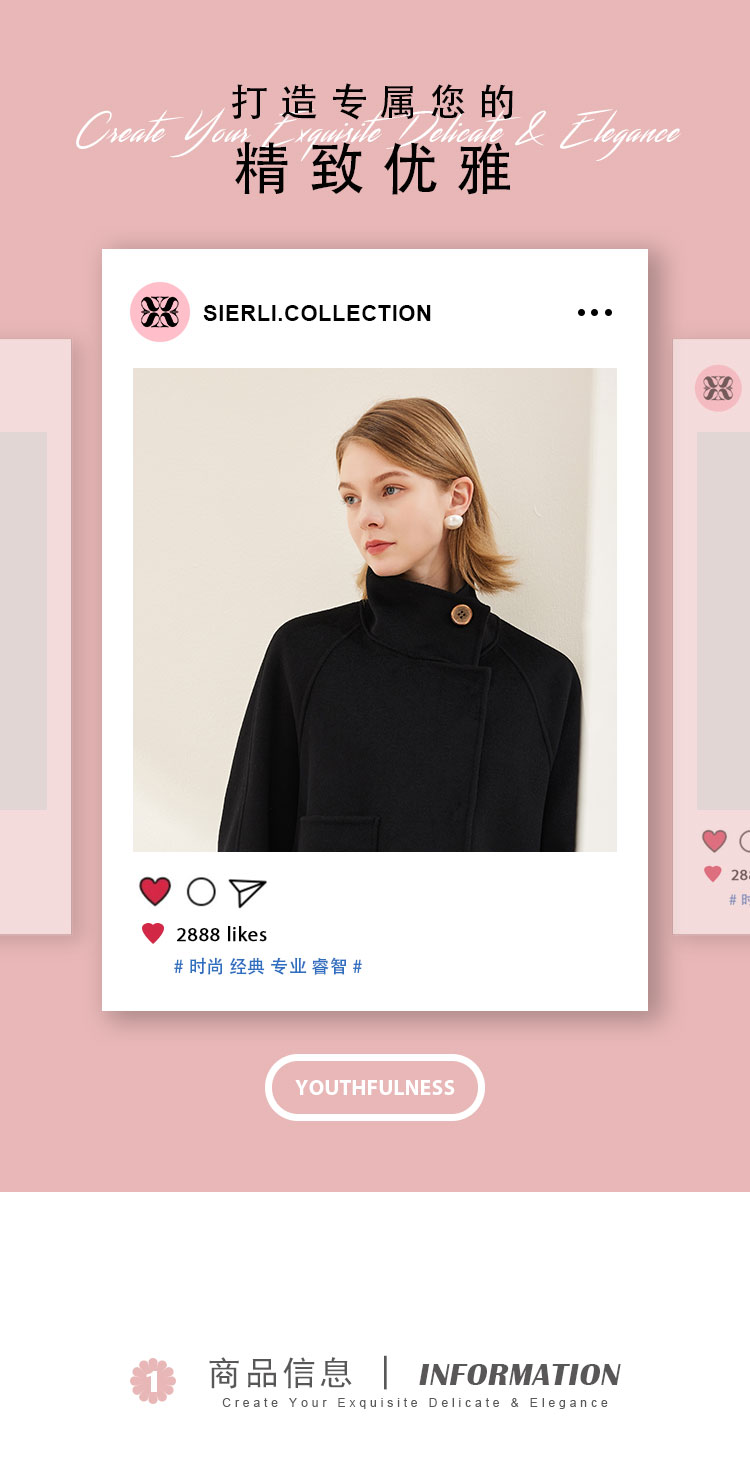This screenshot has height=1461, width=750.
Task: Open the model photo in black coat
Action: 375,610
